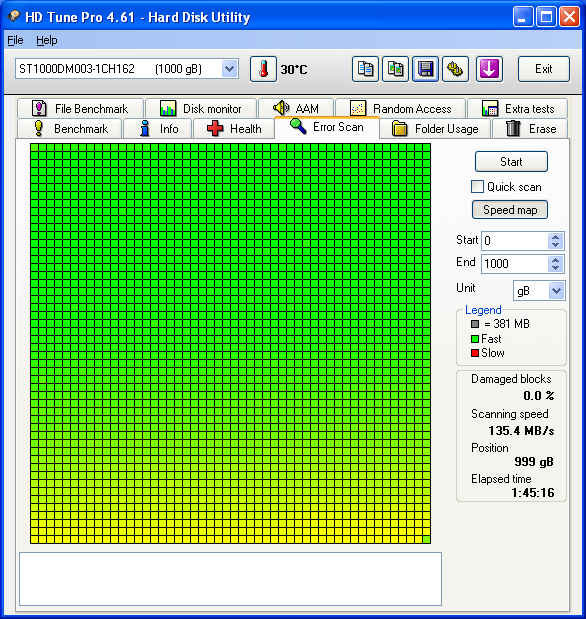Switch to the Benchmark tab
The height and width of the screenshot is (619, 586).
tap(70, 129)
